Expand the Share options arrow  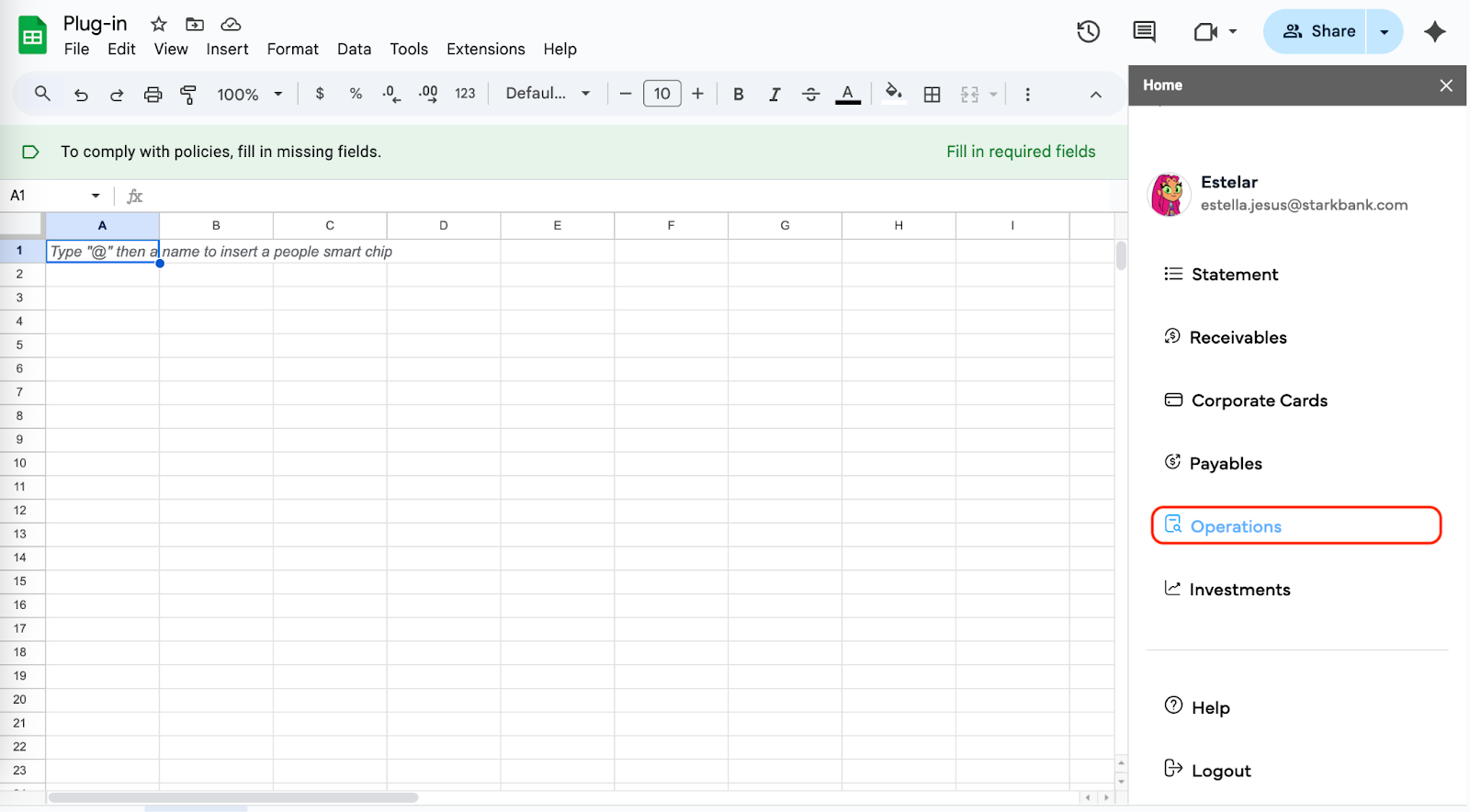pos(1384,32)
